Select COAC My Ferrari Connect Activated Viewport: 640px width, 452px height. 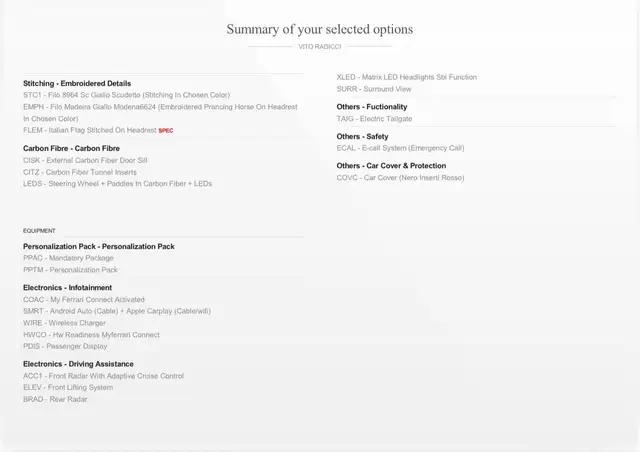coord(84,300)
